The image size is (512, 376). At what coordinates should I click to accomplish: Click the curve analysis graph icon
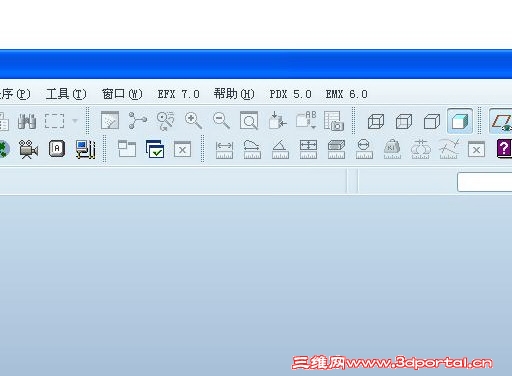click(x=449, y=149)
